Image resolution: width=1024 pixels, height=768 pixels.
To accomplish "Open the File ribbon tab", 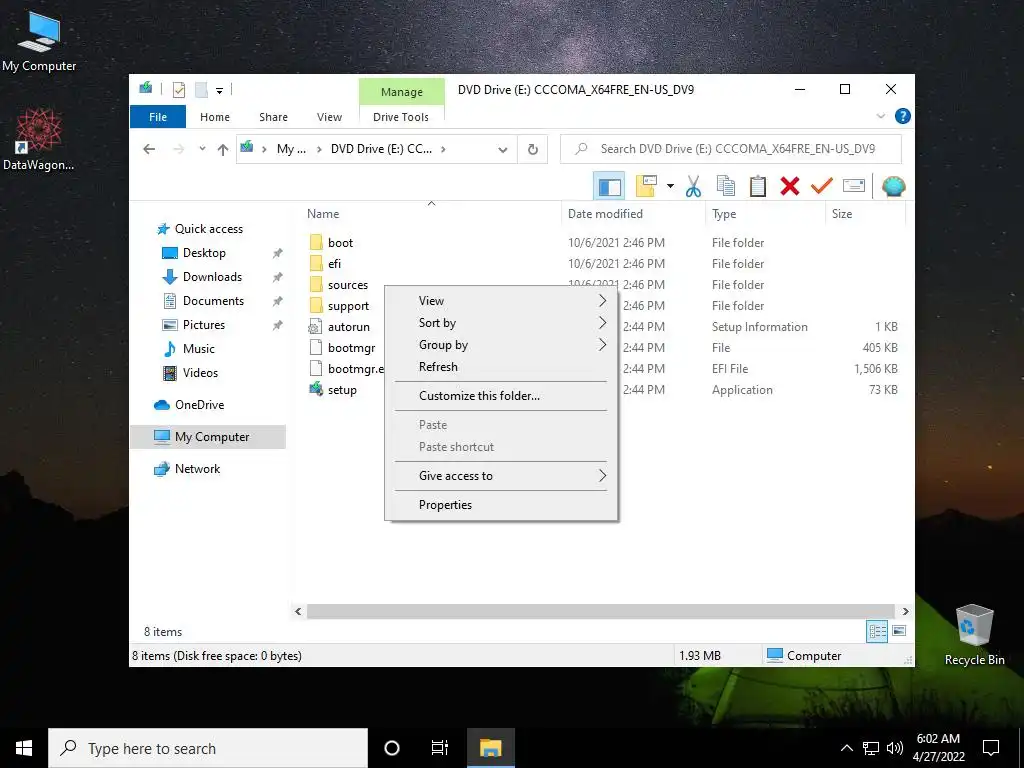I will tap(158, 117).
